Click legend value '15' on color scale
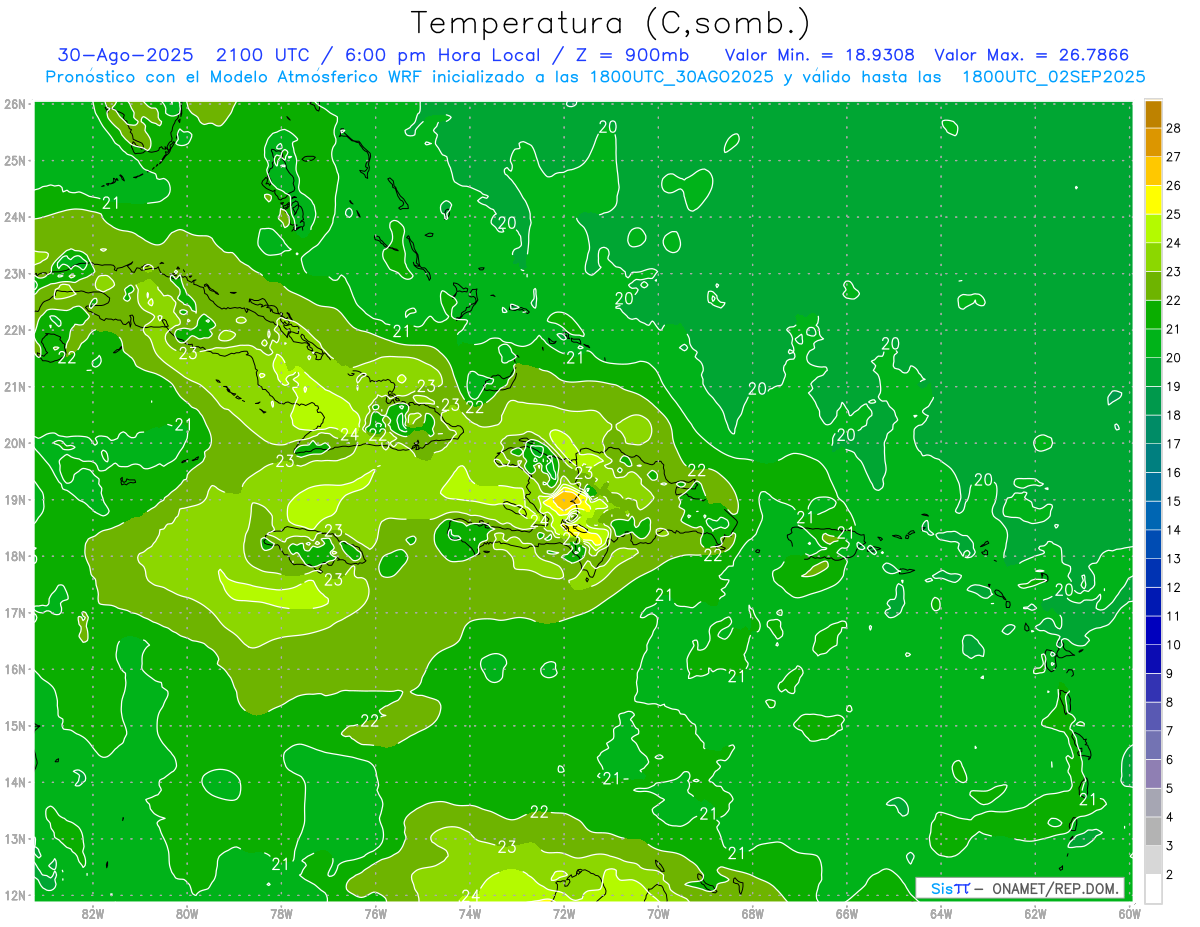 [1174, 501]
